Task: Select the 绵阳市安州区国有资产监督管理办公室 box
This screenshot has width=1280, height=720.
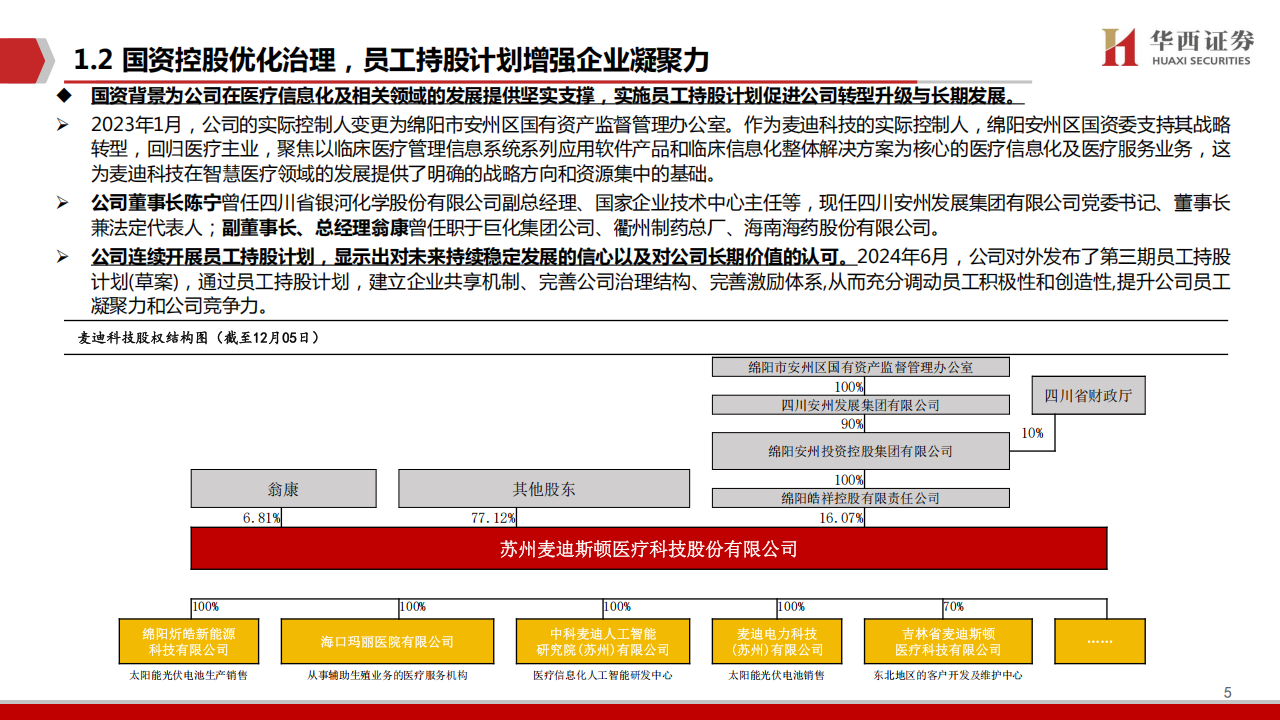Action: pyautogui.click(x=860, y=367)
